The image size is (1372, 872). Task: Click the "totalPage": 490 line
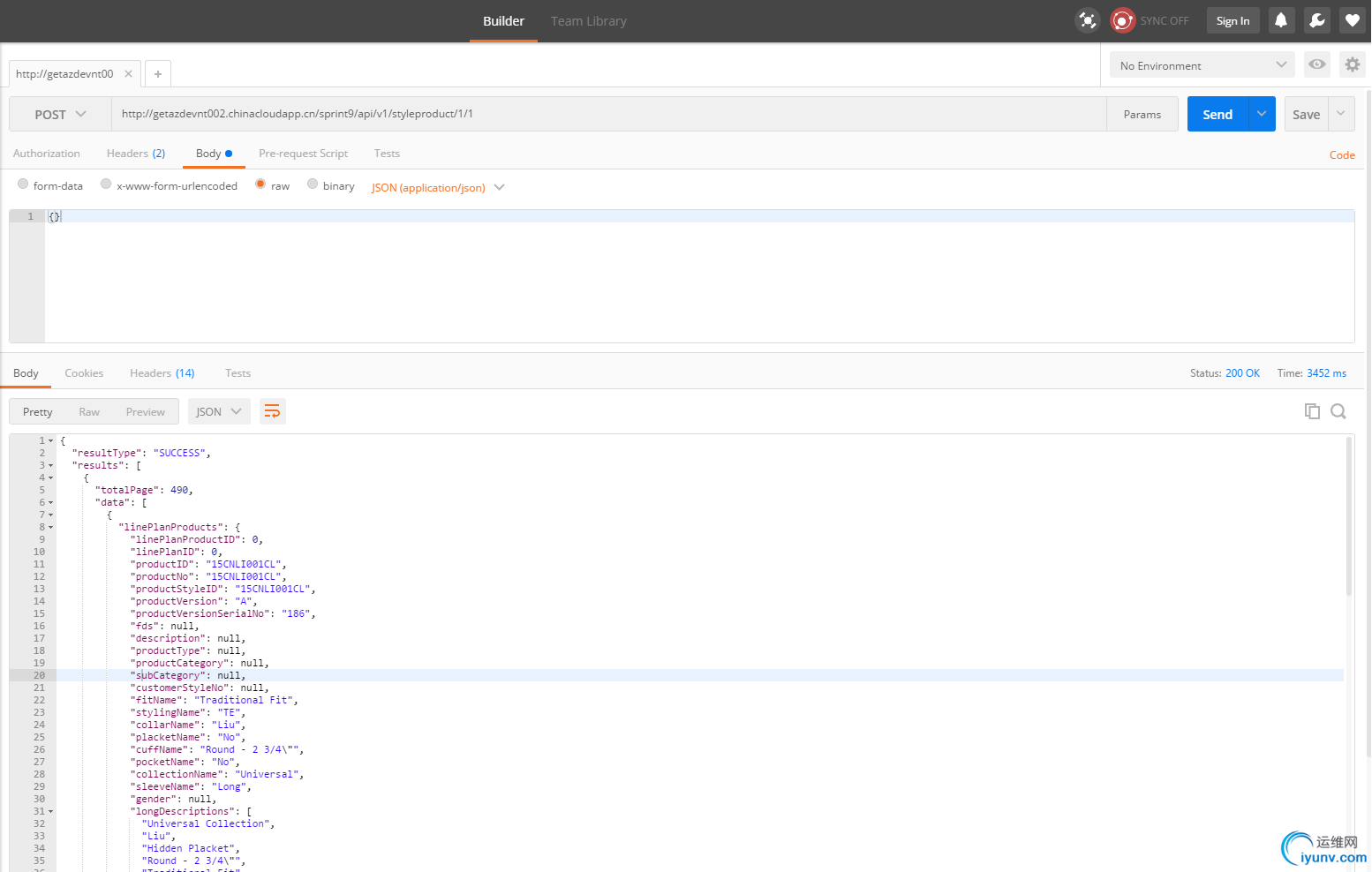pyautogui.click(x=144, y=490)
